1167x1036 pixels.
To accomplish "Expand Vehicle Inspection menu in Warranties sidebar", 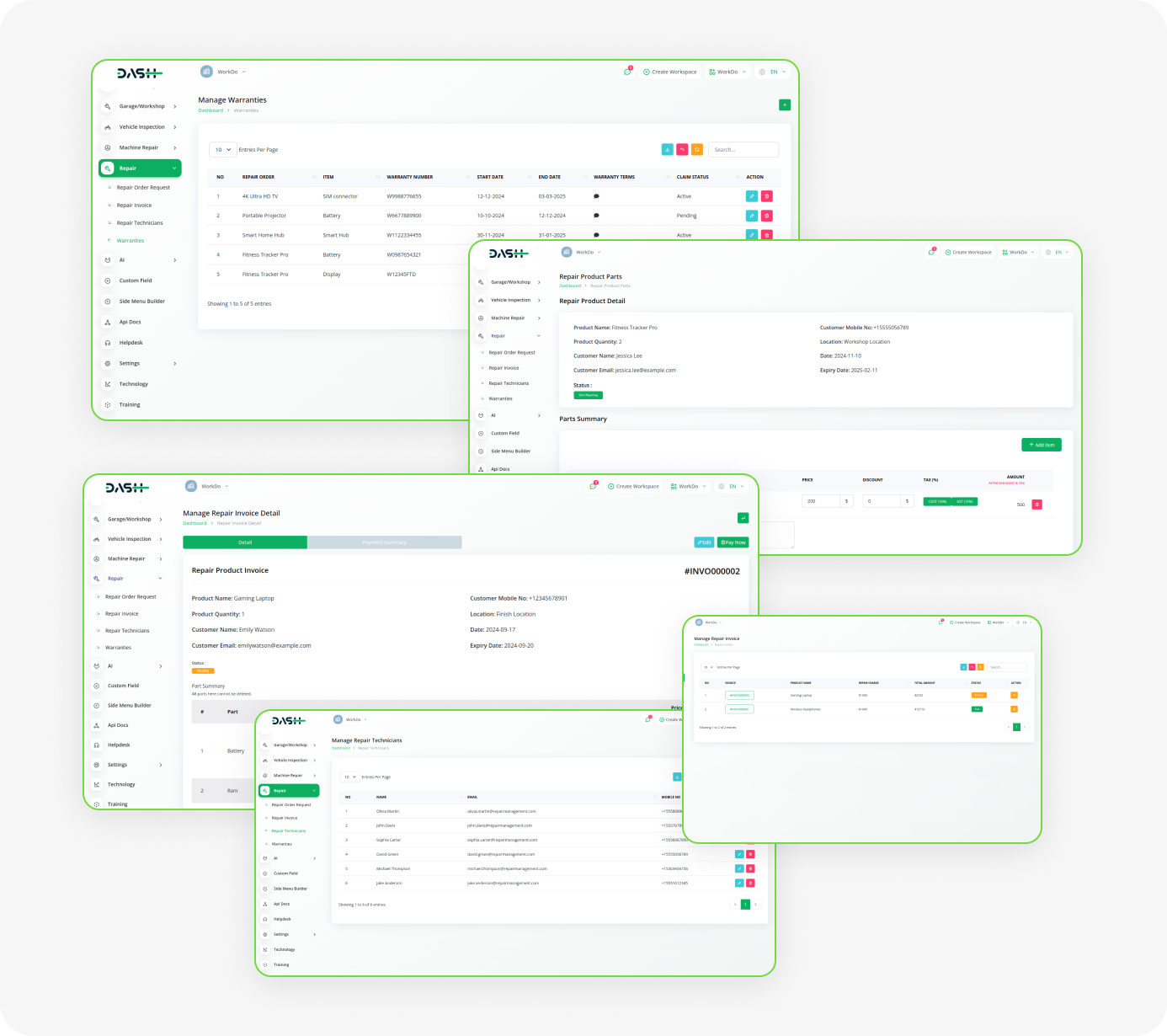I will (x=140, y=127).
